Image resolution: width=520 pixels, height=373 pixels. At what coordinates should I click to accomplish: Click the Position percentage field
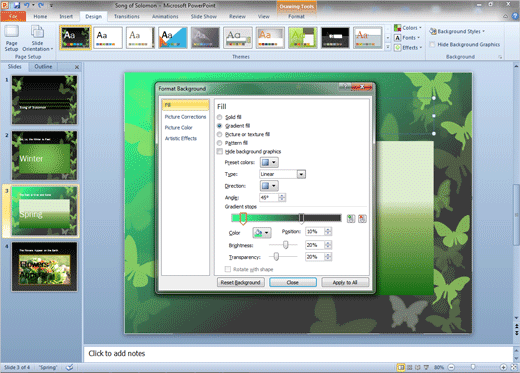tap(315, 231)
